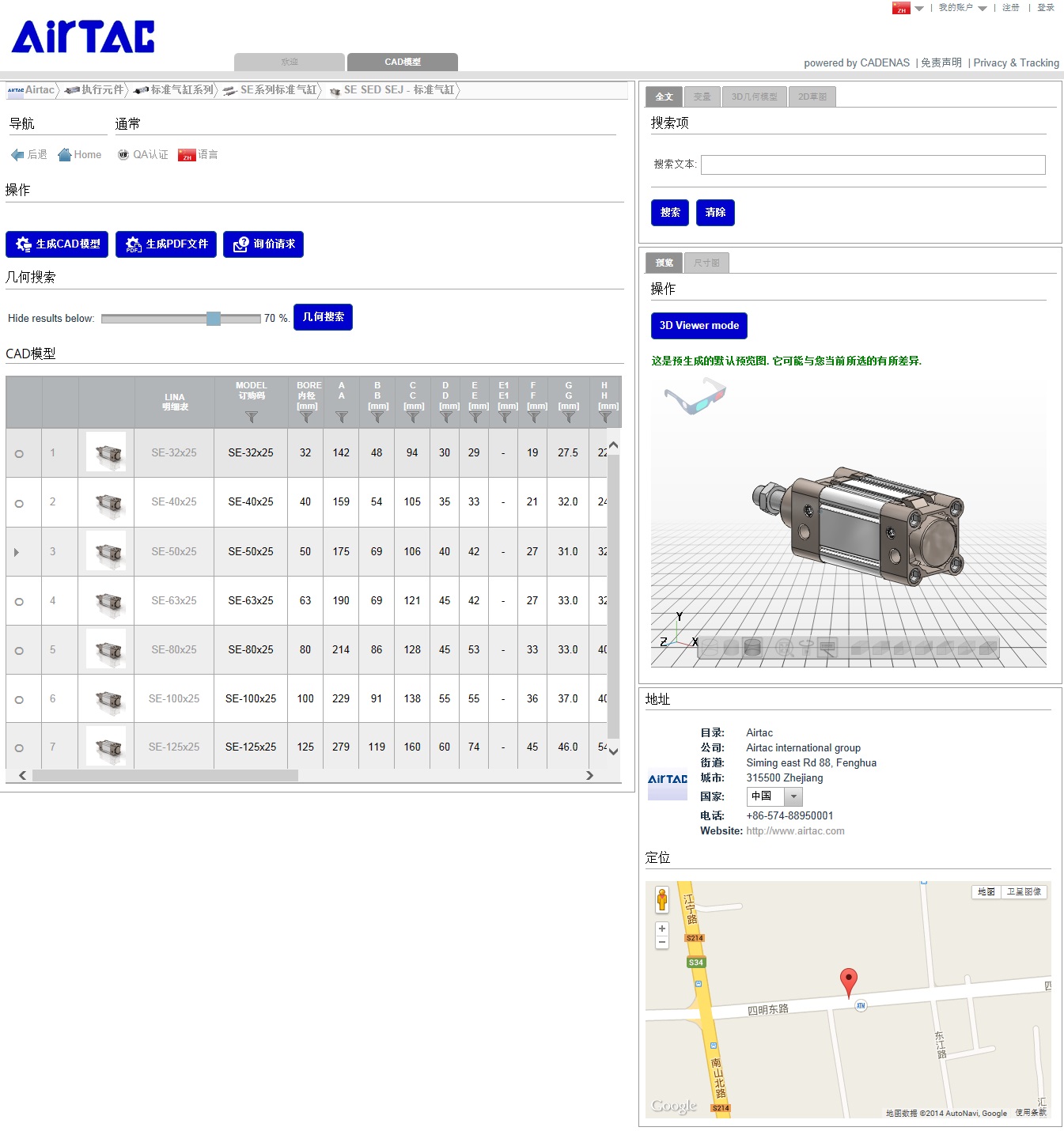Select the radio button for SE-32x25 row
This screenshot has height=1131, width=1064.
[x=19, y=454]
